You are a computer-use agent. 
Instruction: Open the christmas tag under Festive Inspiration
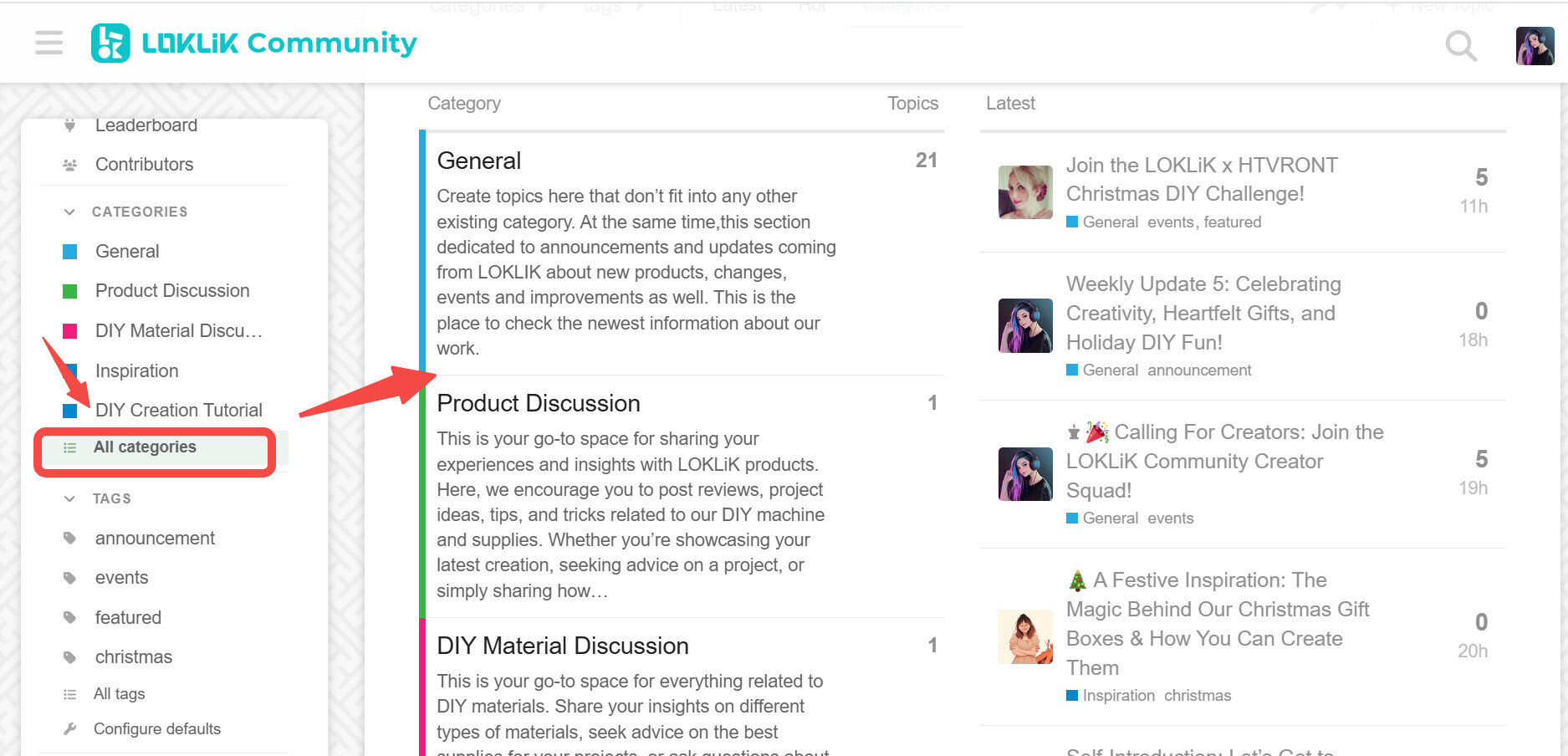click(x=1198, y=696)
